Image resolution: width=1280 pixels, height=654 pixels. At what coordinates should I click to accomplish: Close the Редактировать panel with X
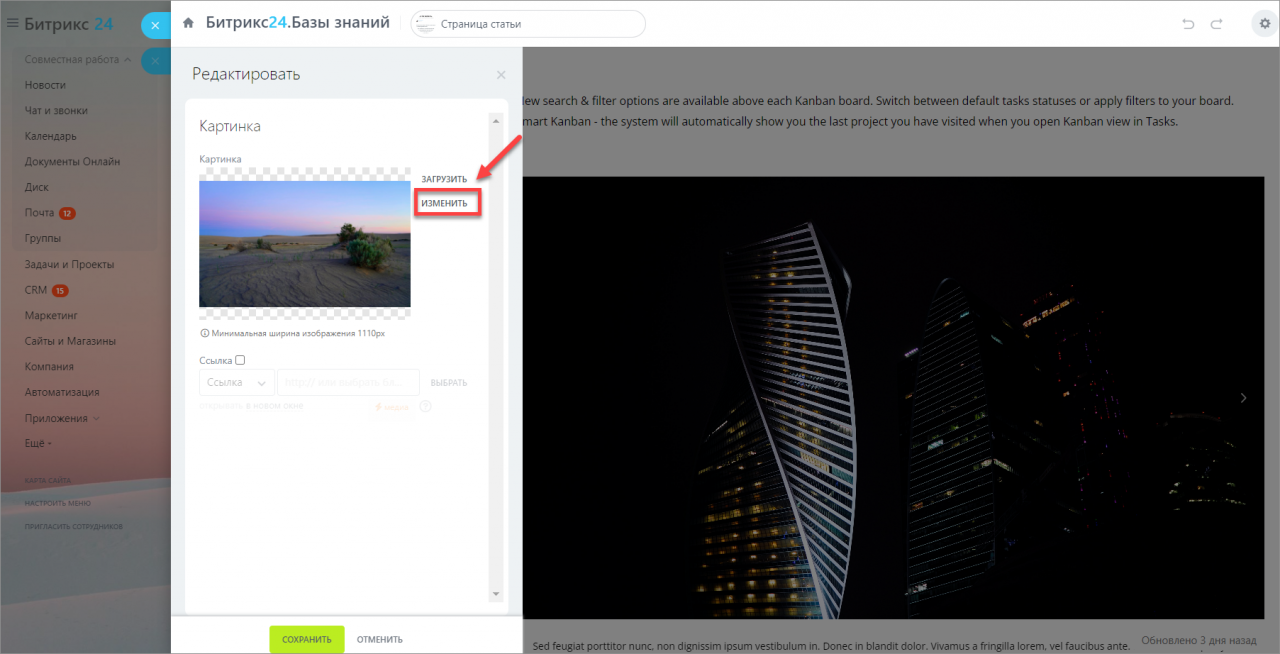point(501,75)
